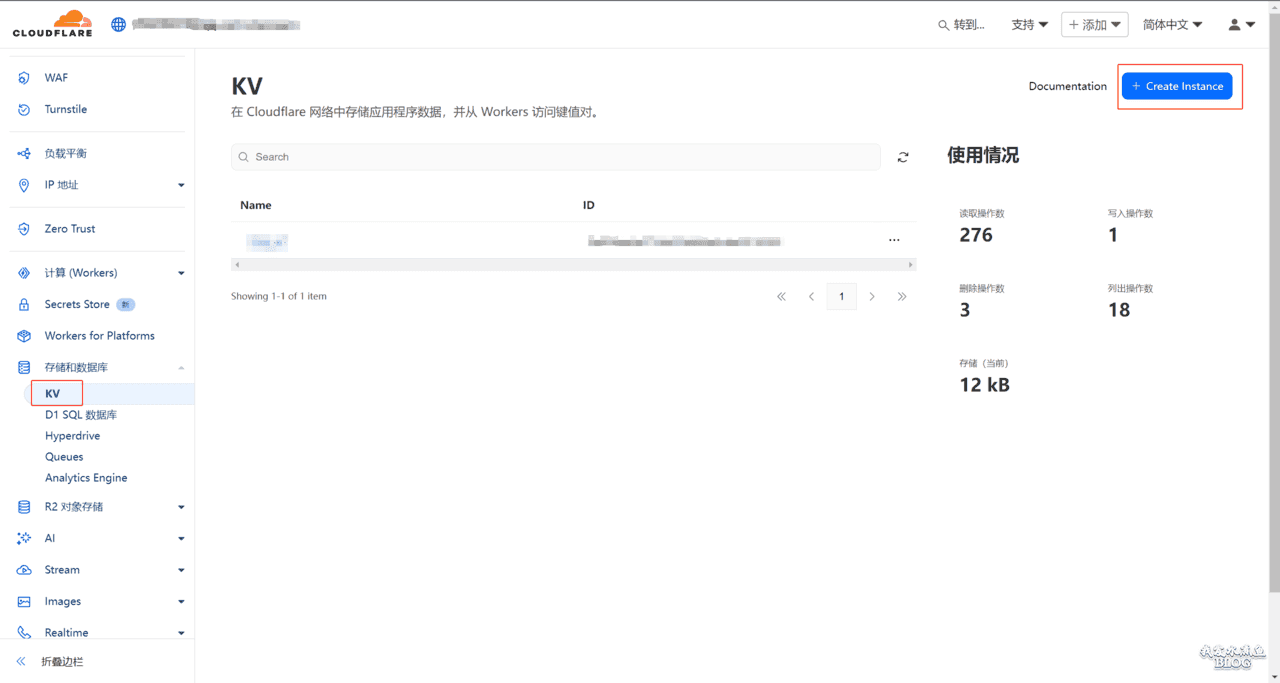Viewport: 1280px width, 683px height.
Task: Open the search magnifier 转到... button
Action: (961, 25)
